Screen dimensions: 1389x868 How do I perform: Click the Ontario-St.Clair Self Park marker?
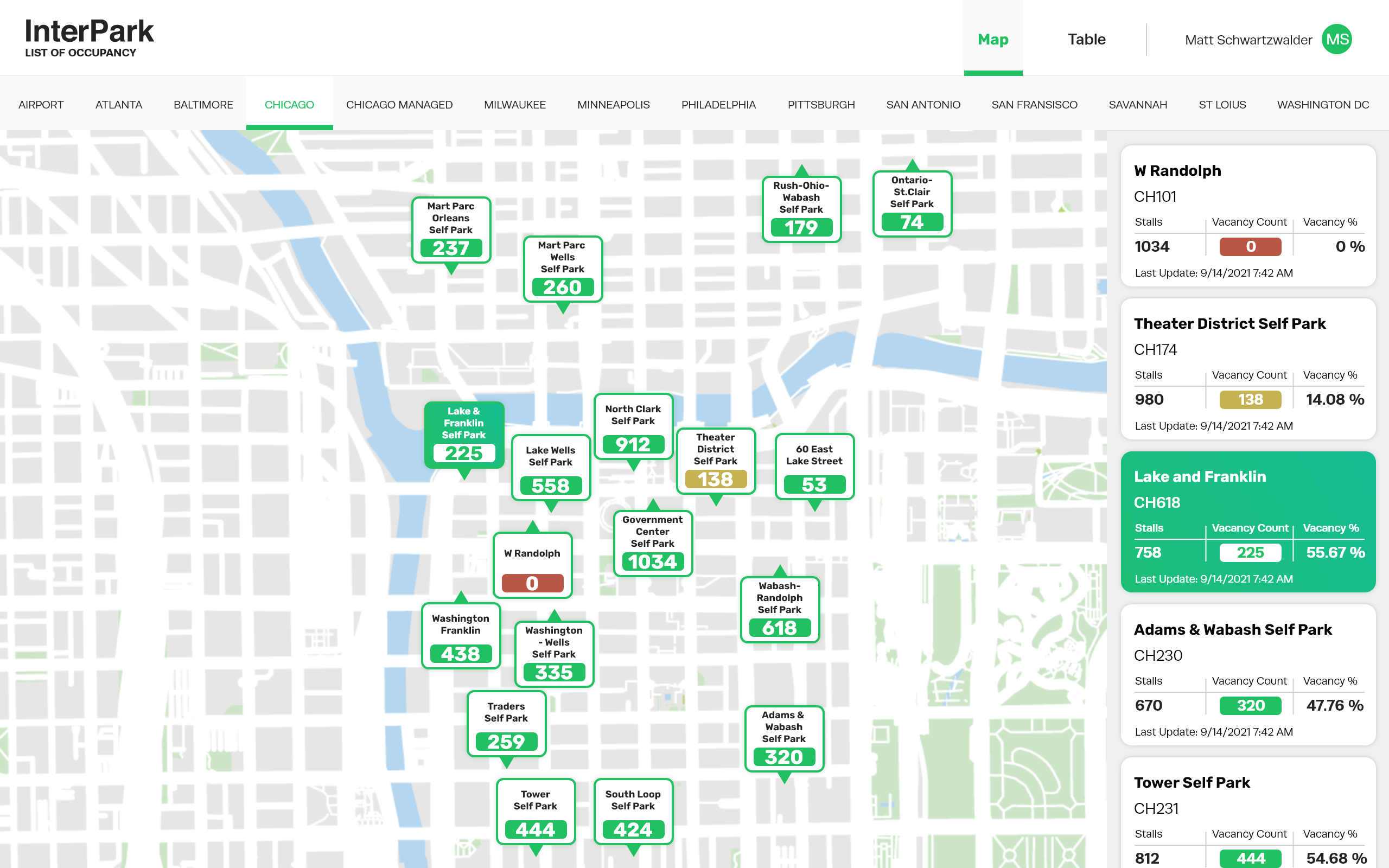point(912,203)
